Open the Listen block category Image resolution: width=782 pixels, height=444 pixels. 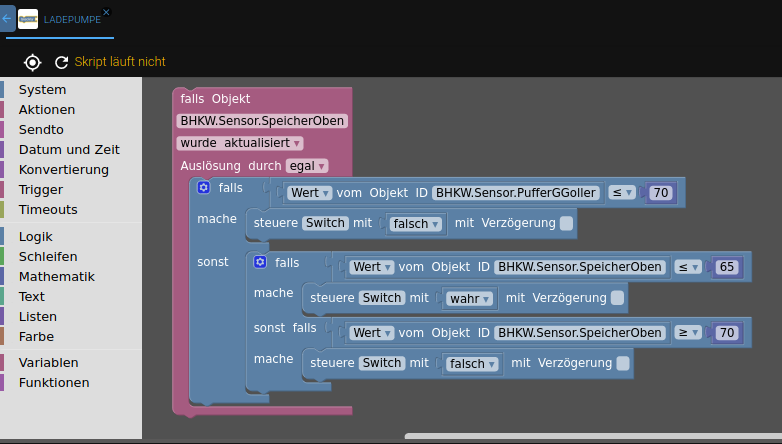coord(37,316)
